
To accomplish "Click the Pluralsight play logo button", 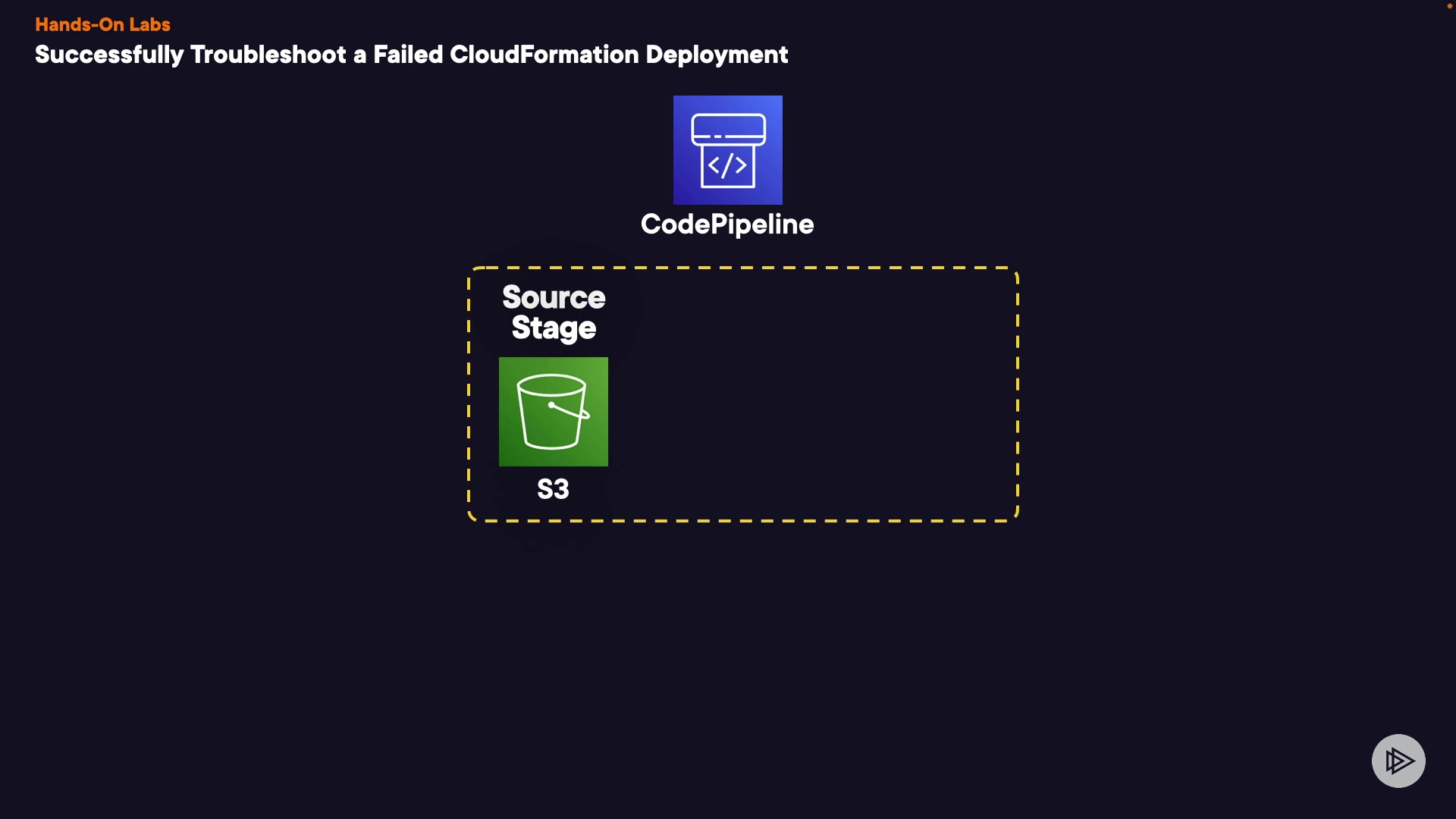I will click(x=1398, y=761).
